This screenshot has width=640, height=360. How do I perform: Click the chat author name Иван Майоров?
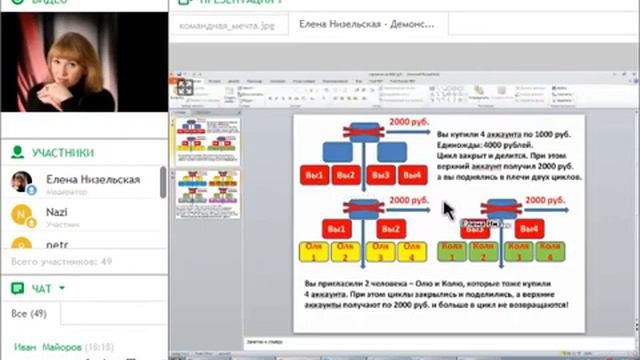pos(48,347)
